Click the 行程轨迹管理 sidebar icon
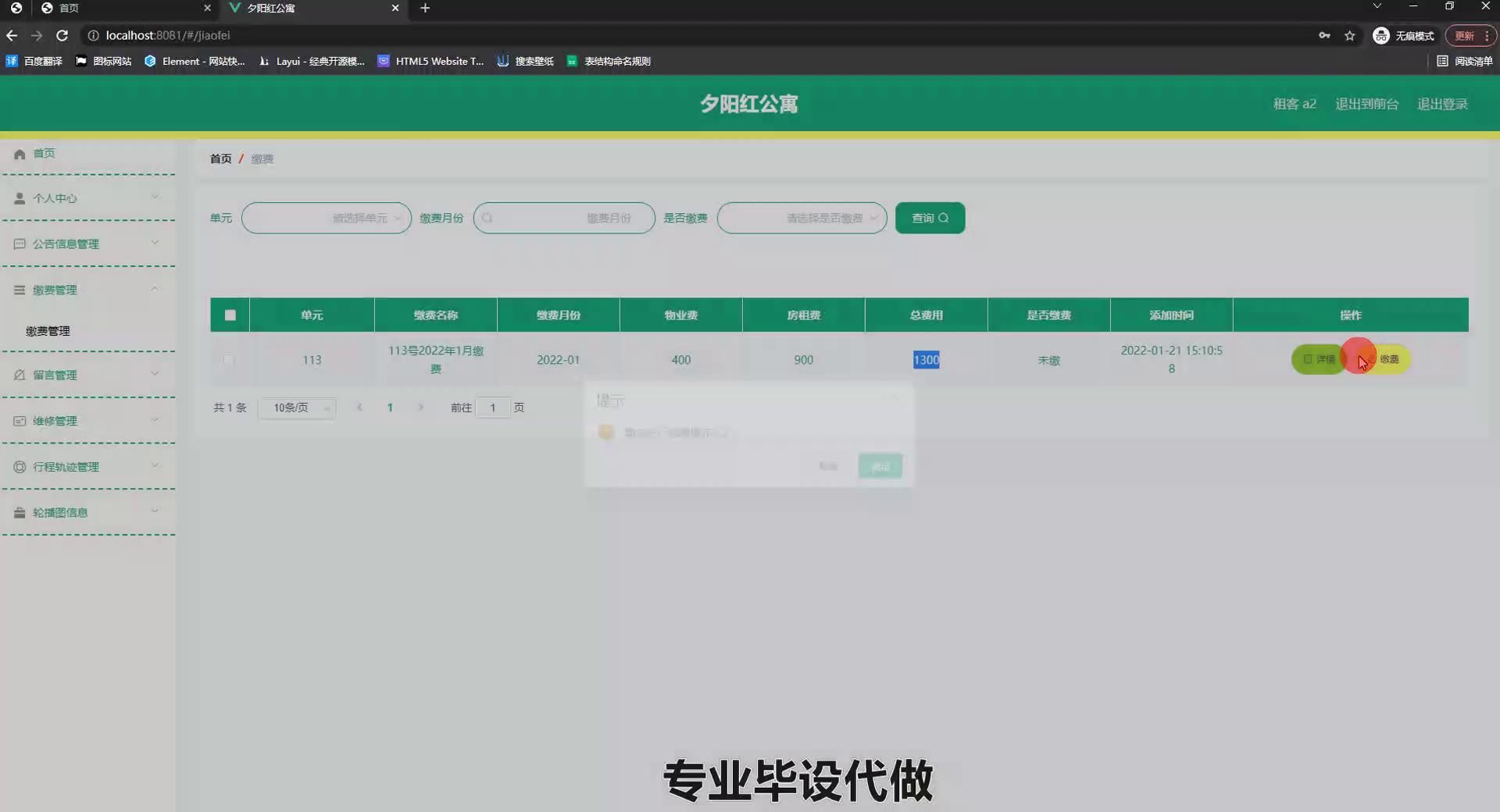1500x812 pixels. coord(20,467)
